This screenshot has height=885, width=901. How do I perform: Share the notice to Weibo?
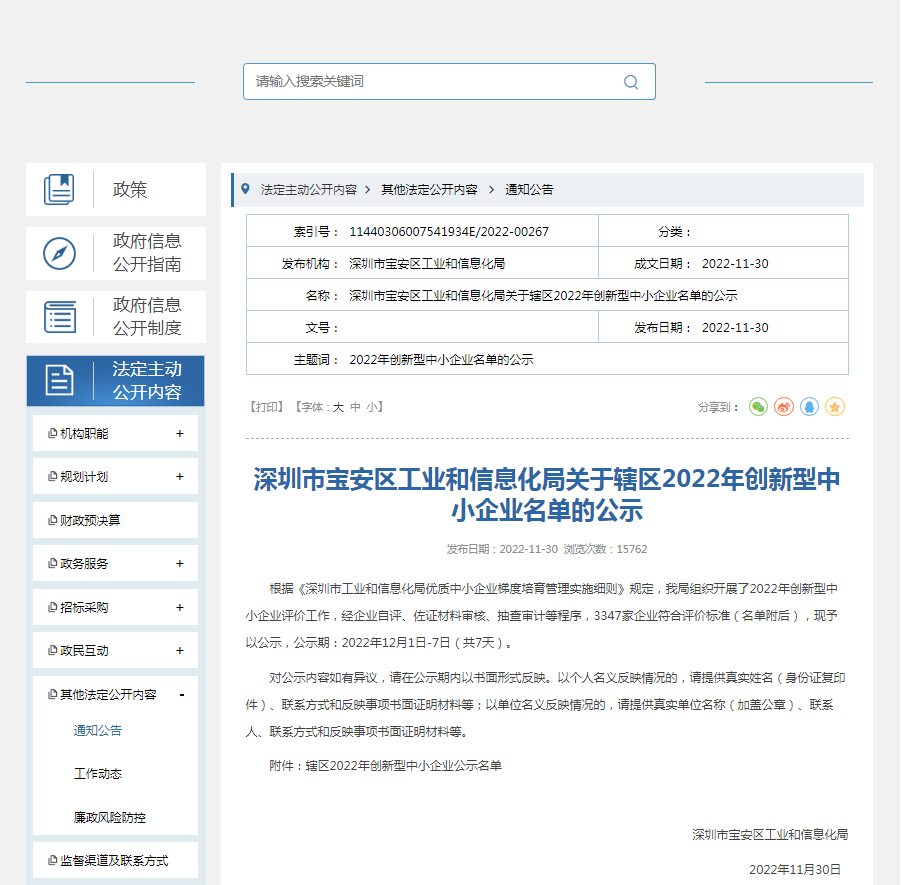point(784,407)
